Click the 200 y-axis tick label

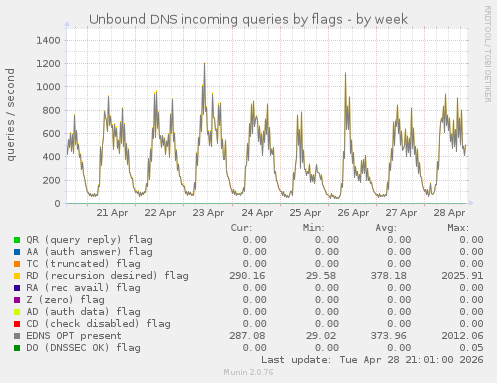tap(51, 180)
